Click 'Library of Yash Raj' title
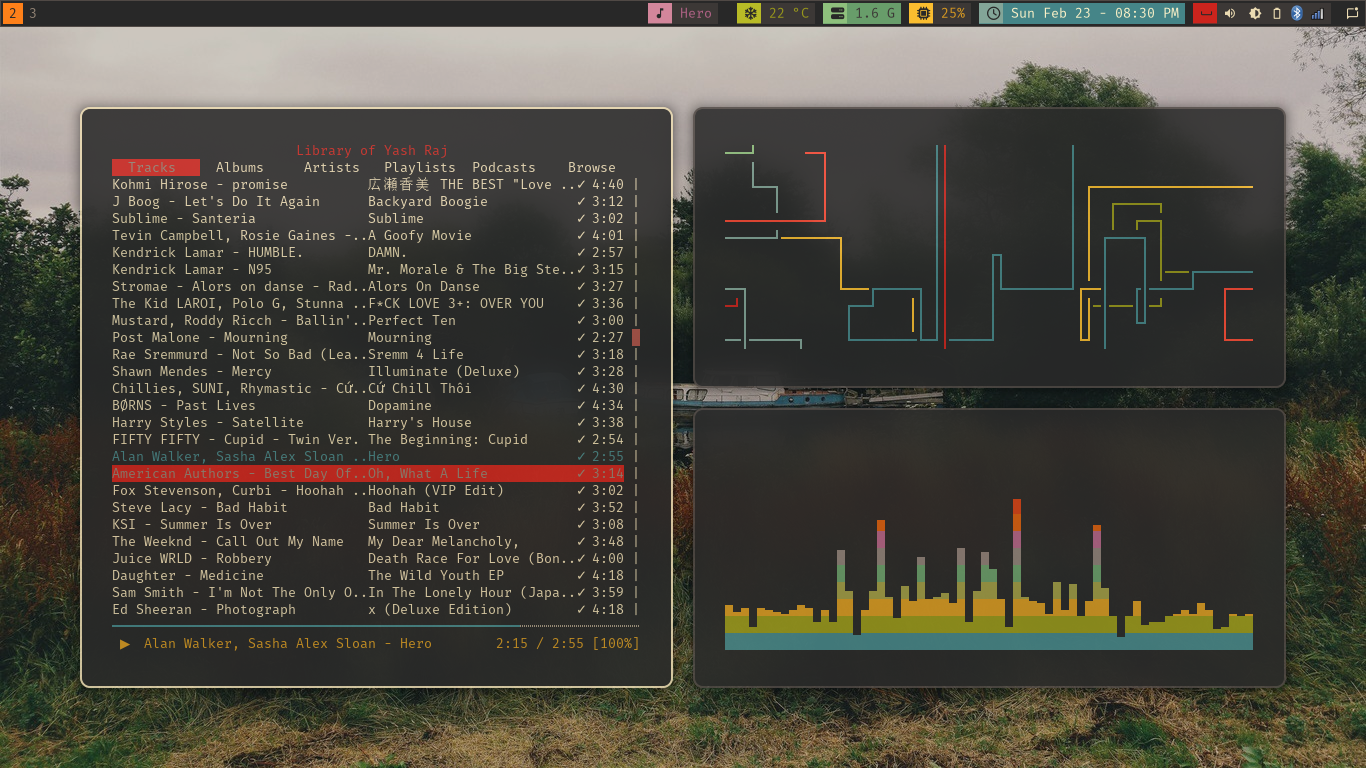 (x=372, y=150)
